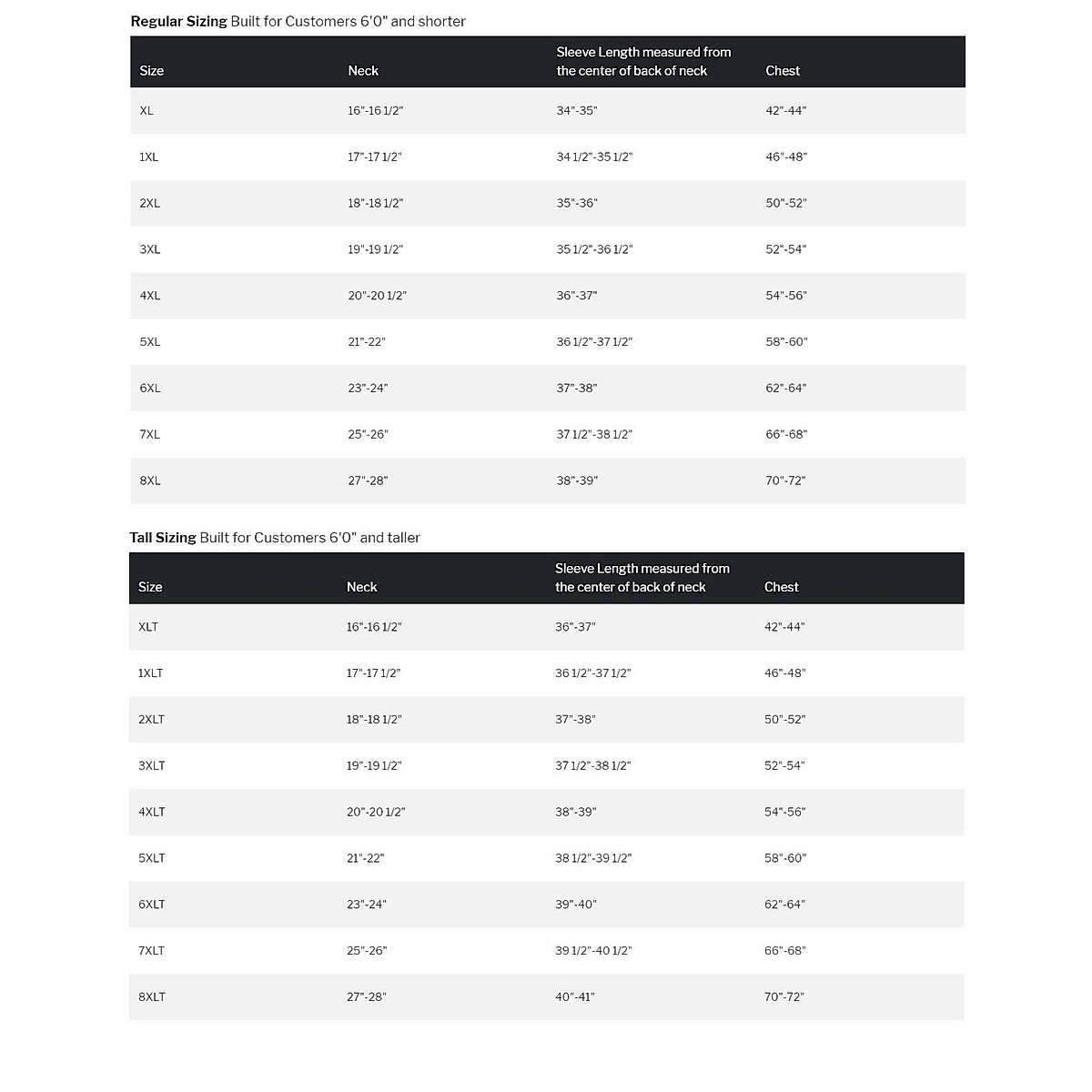
Task: Select the 8XLT size label
Action: [152, 996]
